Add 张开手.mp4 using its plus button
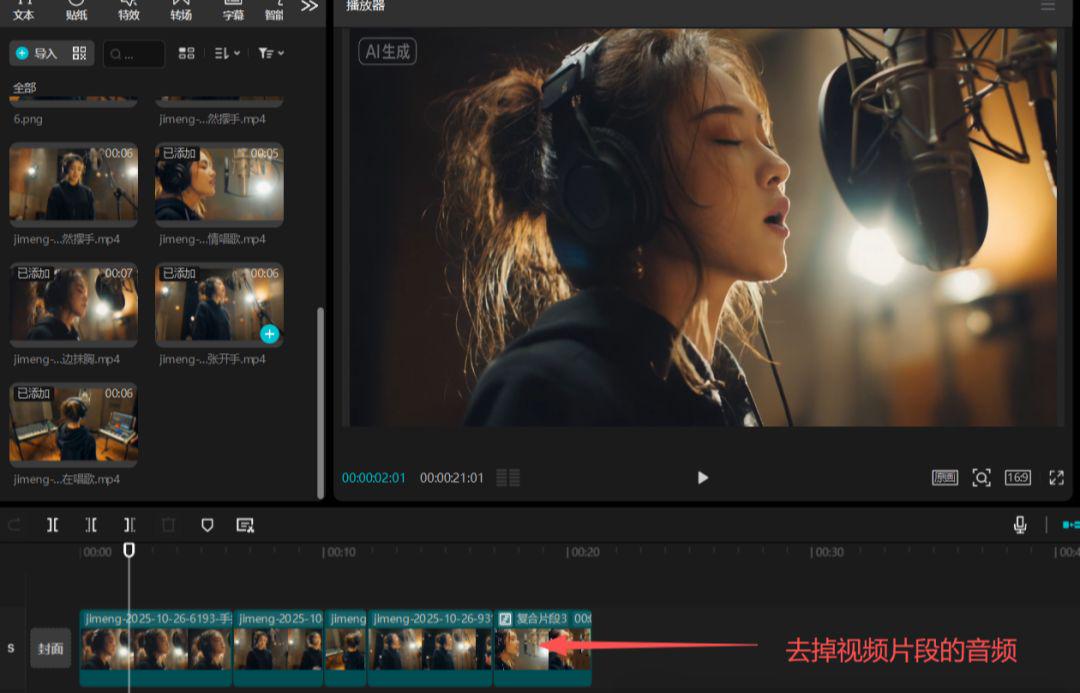 (x=268, y=334)
